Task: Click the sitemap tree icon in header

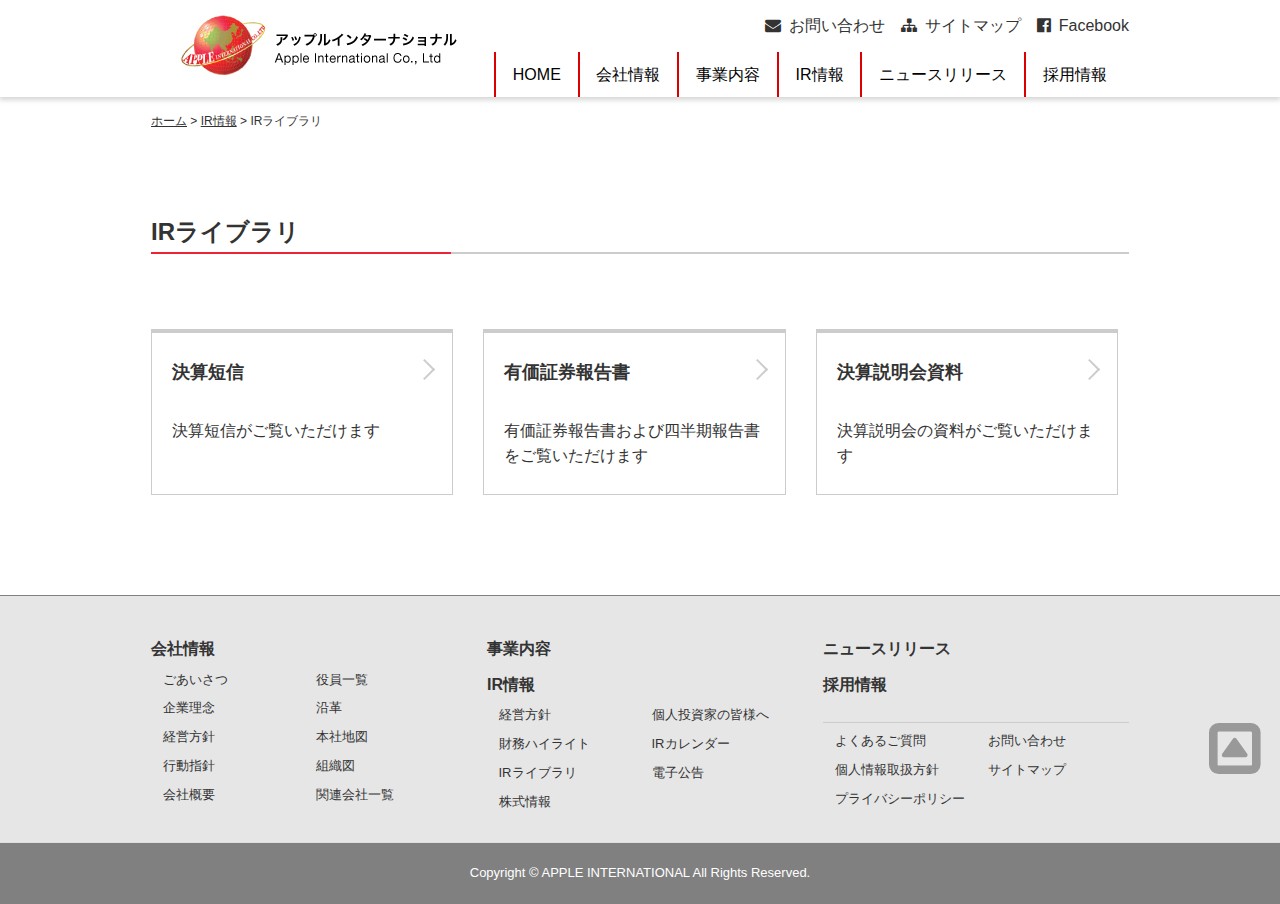Action: coord(909,26)
